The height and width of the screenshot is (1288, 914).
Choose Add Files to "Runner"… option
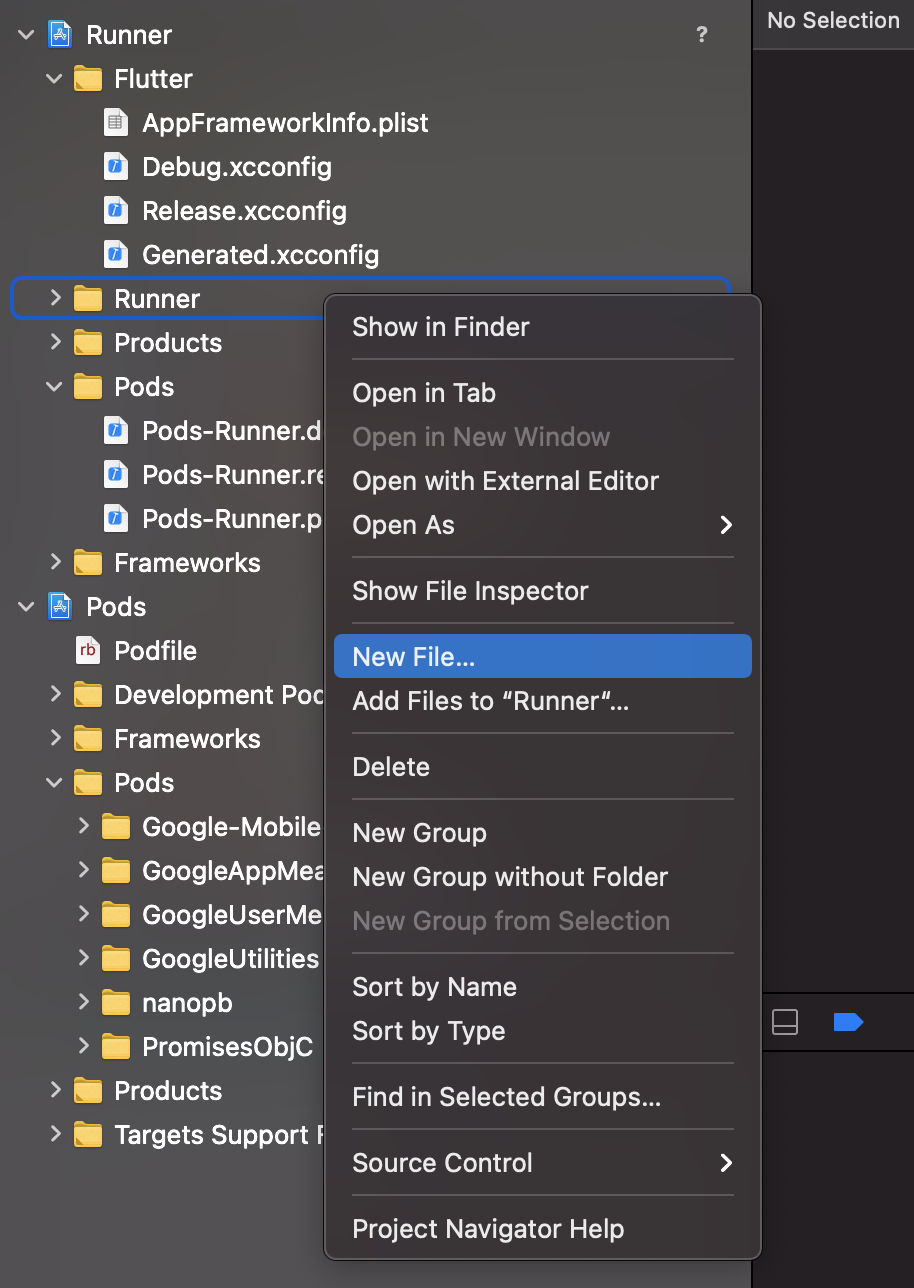tap(490, 701)
